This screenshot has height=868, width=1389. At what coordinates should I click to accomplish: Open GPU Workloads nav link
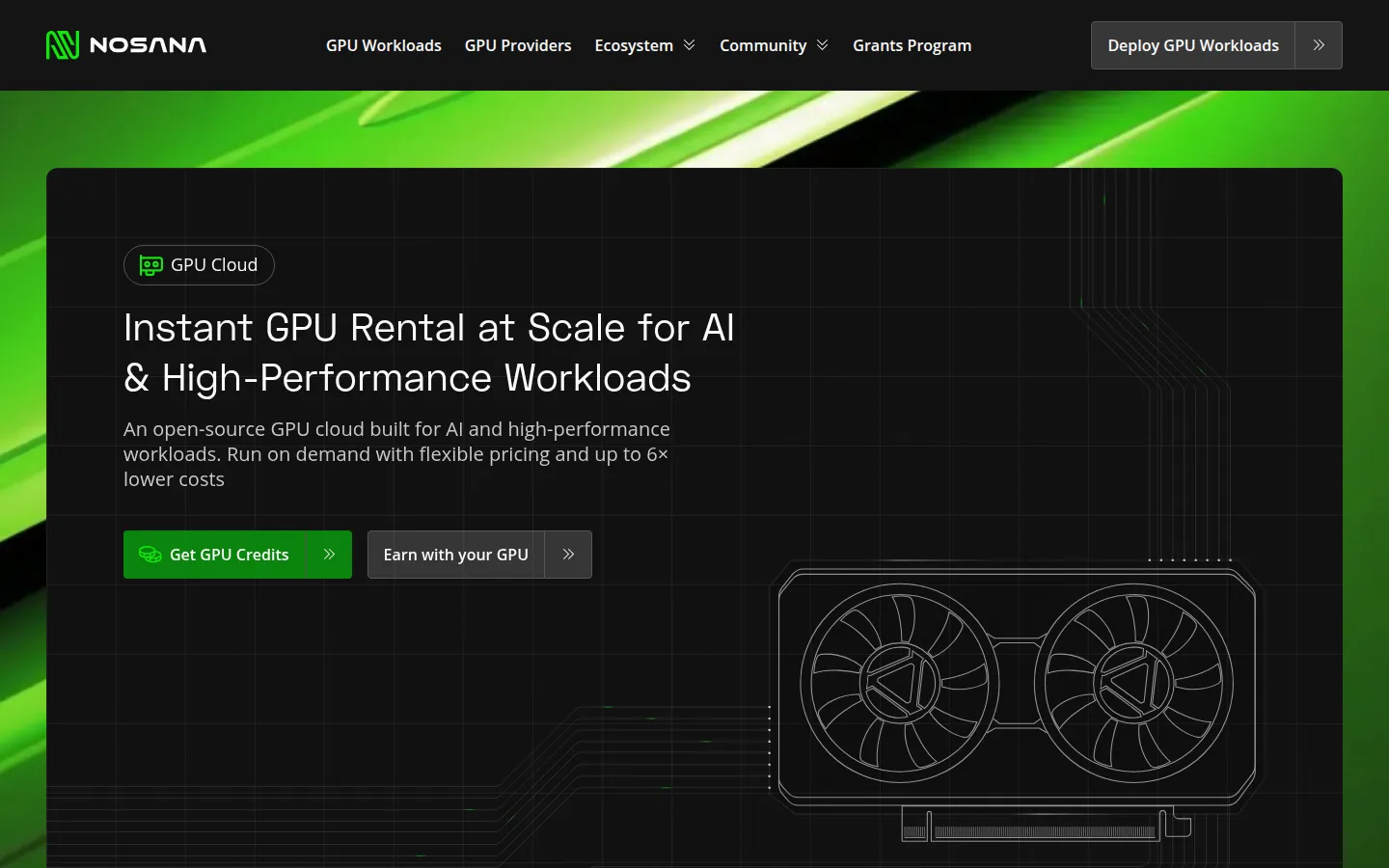pyautogui.click(x=384, y=45)
